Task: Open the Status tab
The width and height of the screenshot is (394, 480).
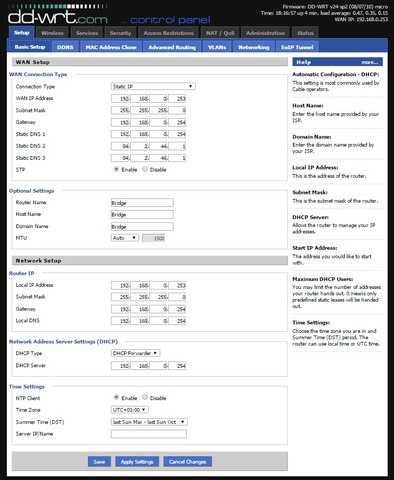Action: (305, 33)
